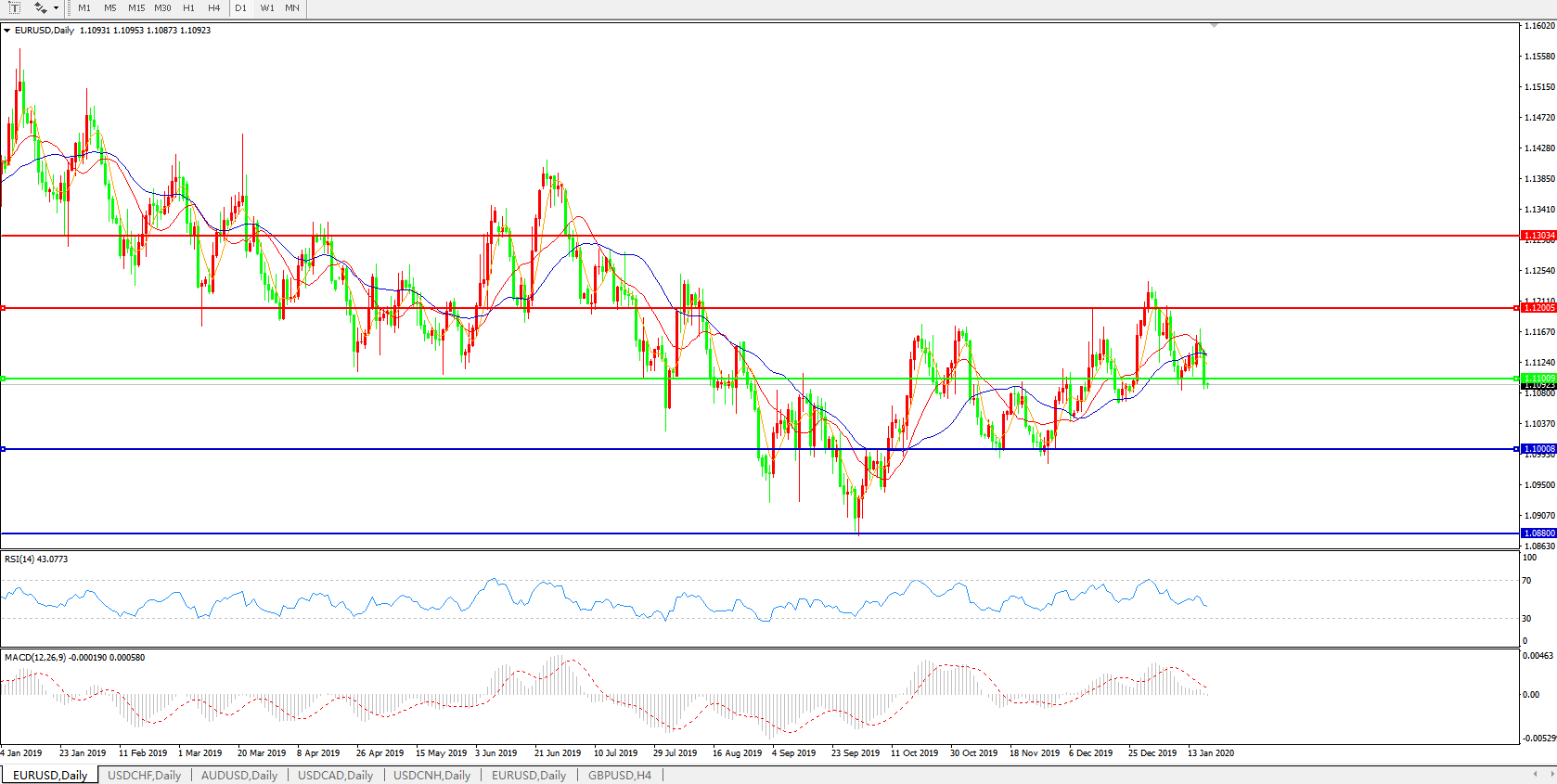Click the Arrows objects tool icon
The width and height of the screenshot is (1557, 784).
click(x=40, y=7)
